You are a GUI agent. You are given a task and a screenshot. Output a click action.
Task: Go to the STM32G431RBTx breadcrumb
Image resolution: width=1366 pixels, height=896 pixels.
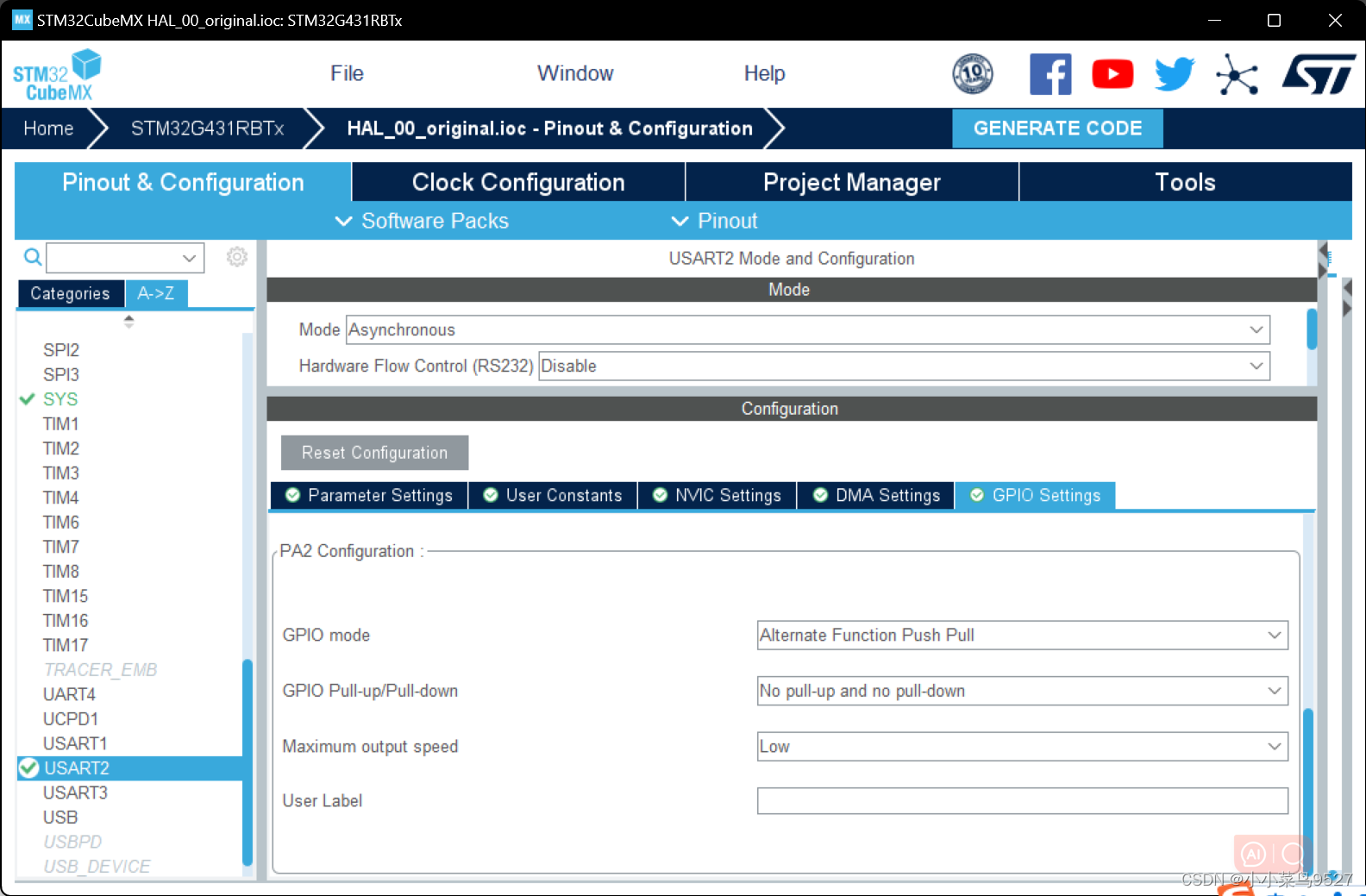click(207, 128)
